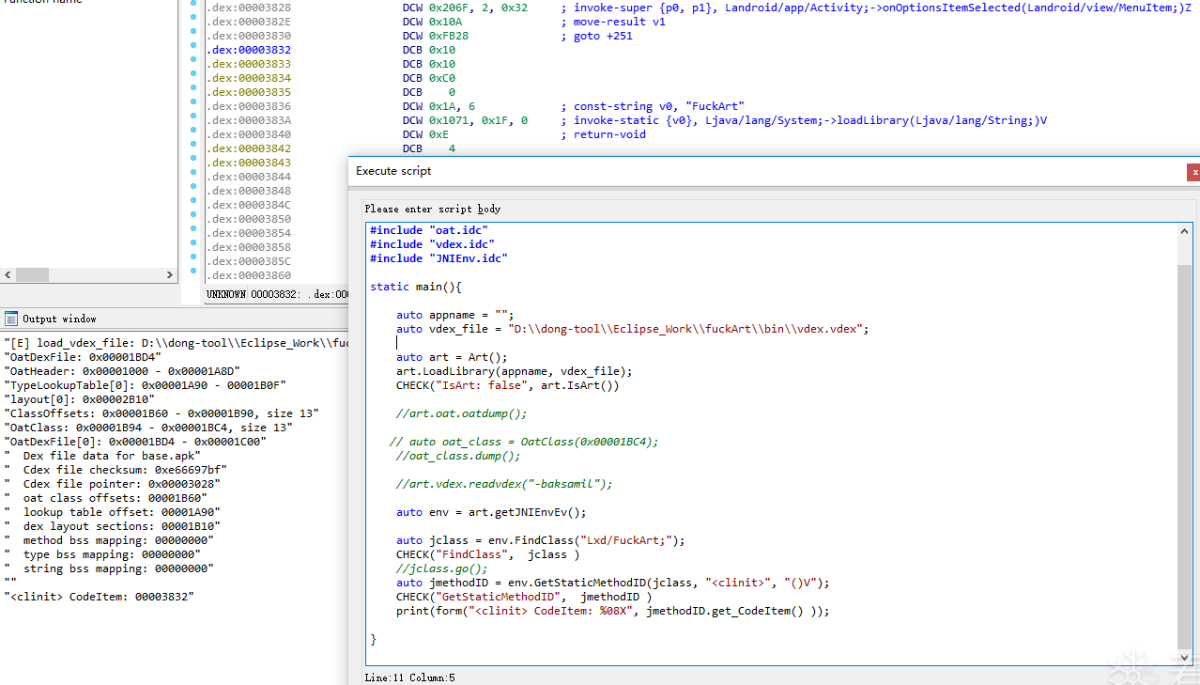Click 'Cdex file checksum: 0xe66697bf' output line
The height and width of the screenshot is (685, 1200).
(116, 468)
